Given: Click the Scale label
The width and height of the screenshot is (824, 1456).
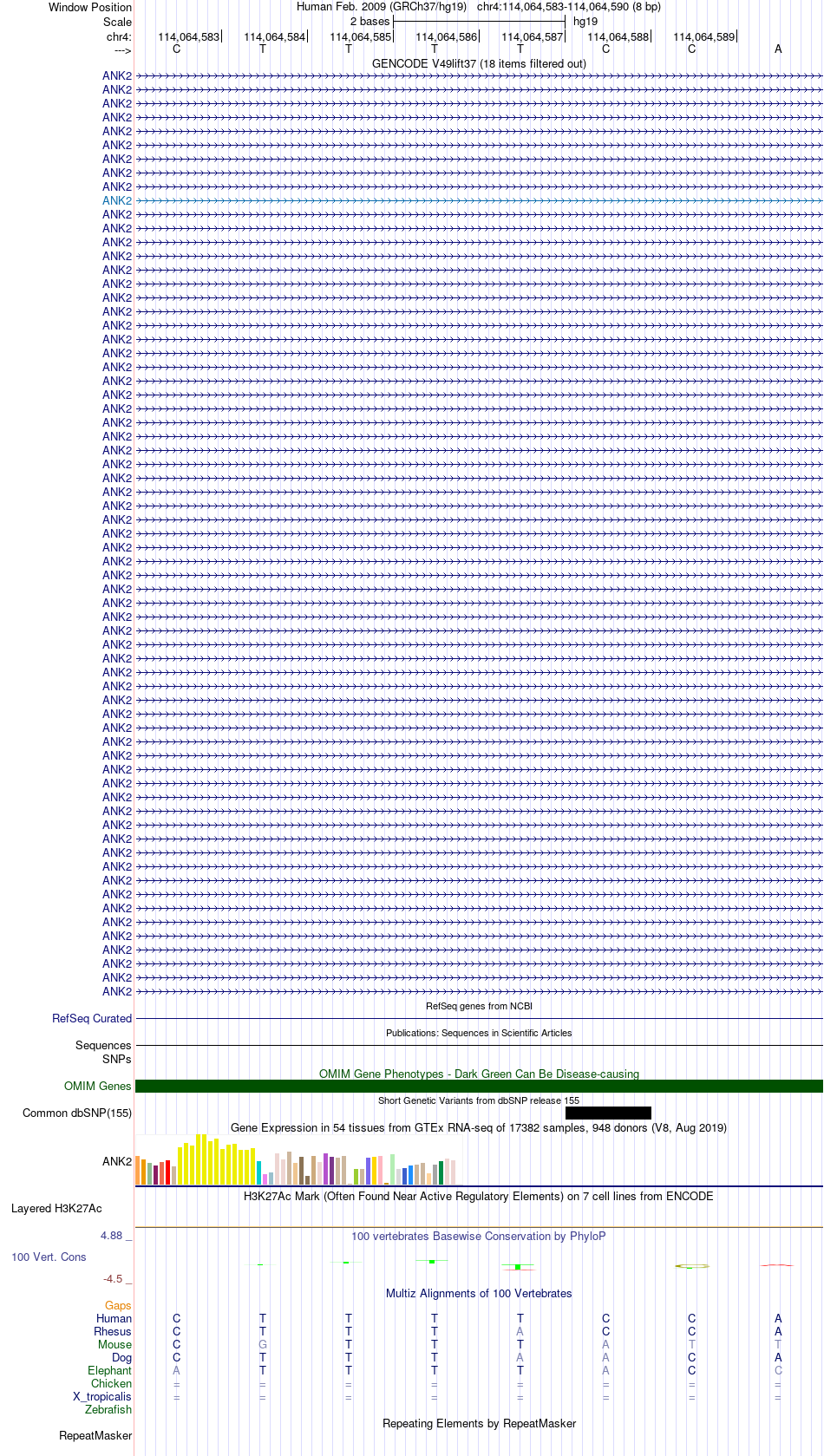Looking at the screenshot, I should [117, 23].
